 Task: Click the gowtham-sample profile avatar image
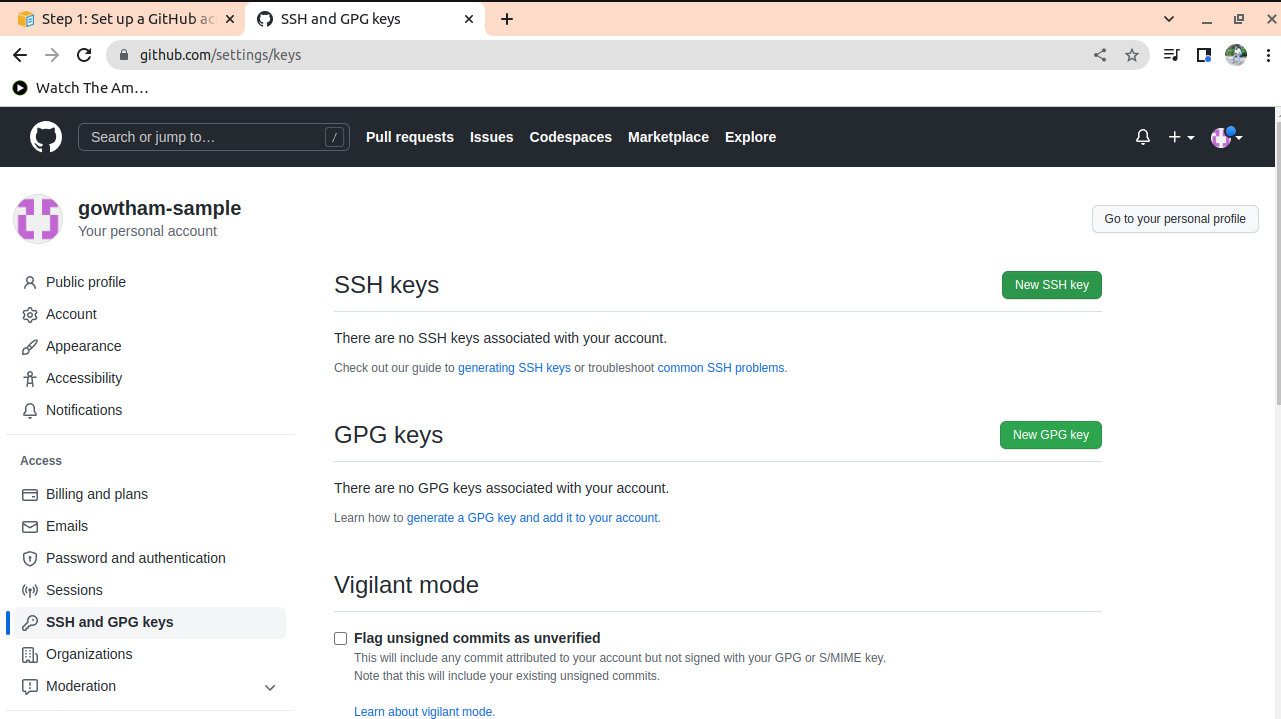(38, 219)
